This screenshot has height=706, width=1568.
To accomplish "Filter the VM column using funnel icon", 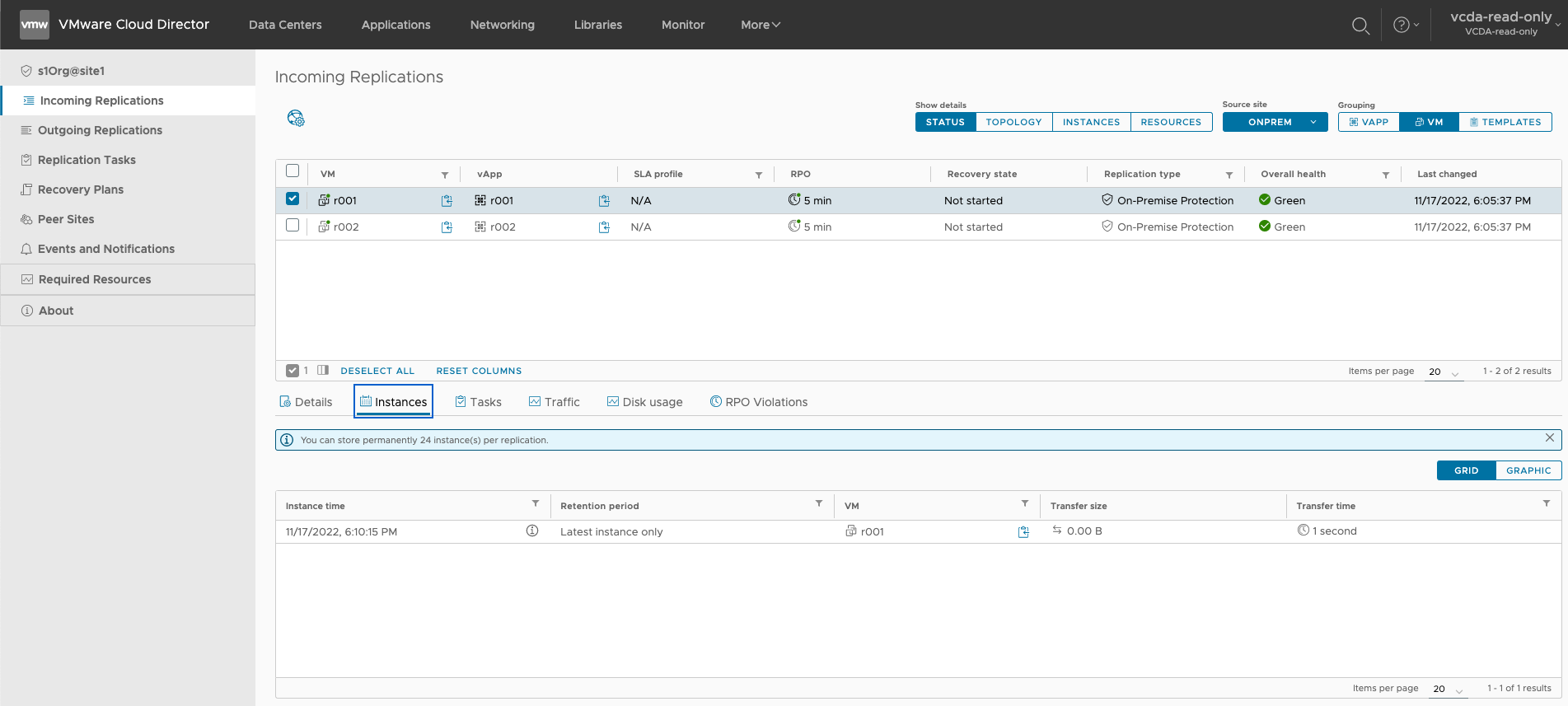I will coord(445,175).
